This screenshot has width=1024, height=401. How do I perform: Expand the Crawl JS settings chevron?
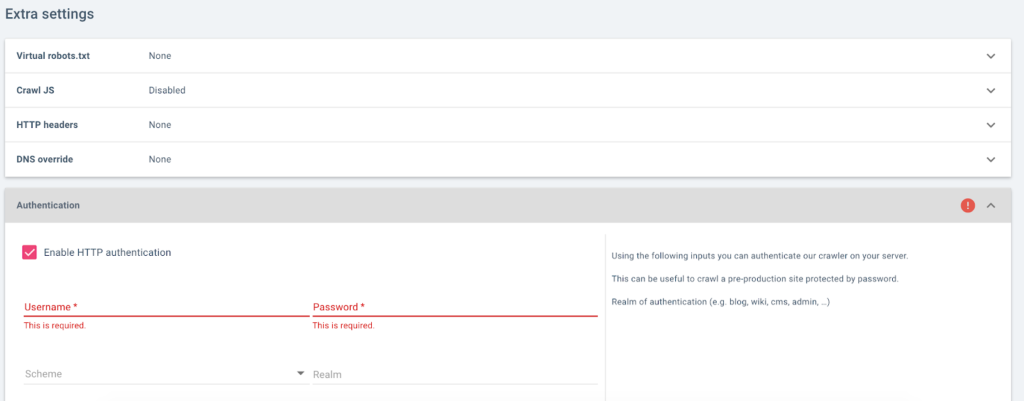pos(991,90)
